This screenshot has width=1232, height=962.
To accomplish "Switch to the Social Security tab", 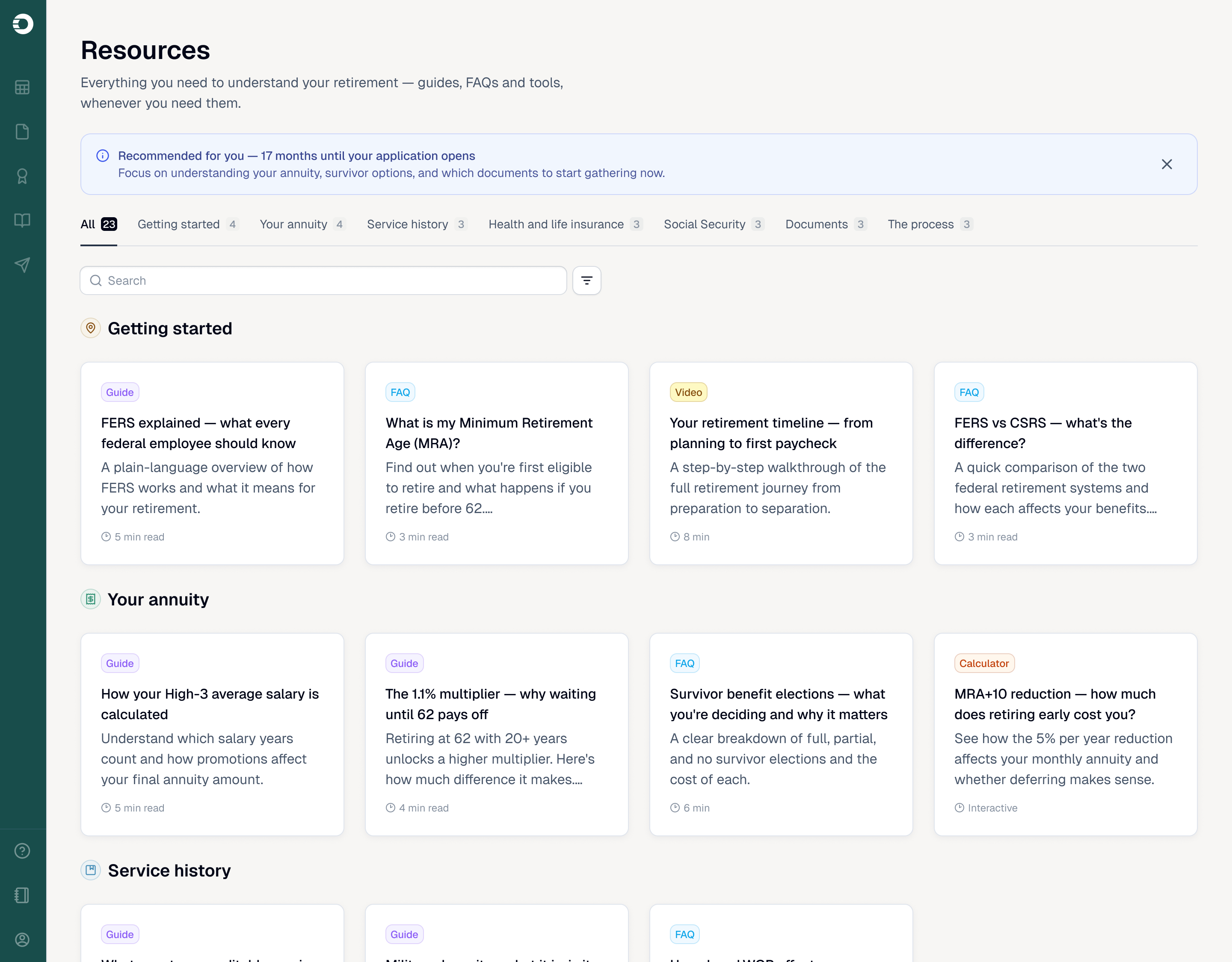I will point(714,224).
